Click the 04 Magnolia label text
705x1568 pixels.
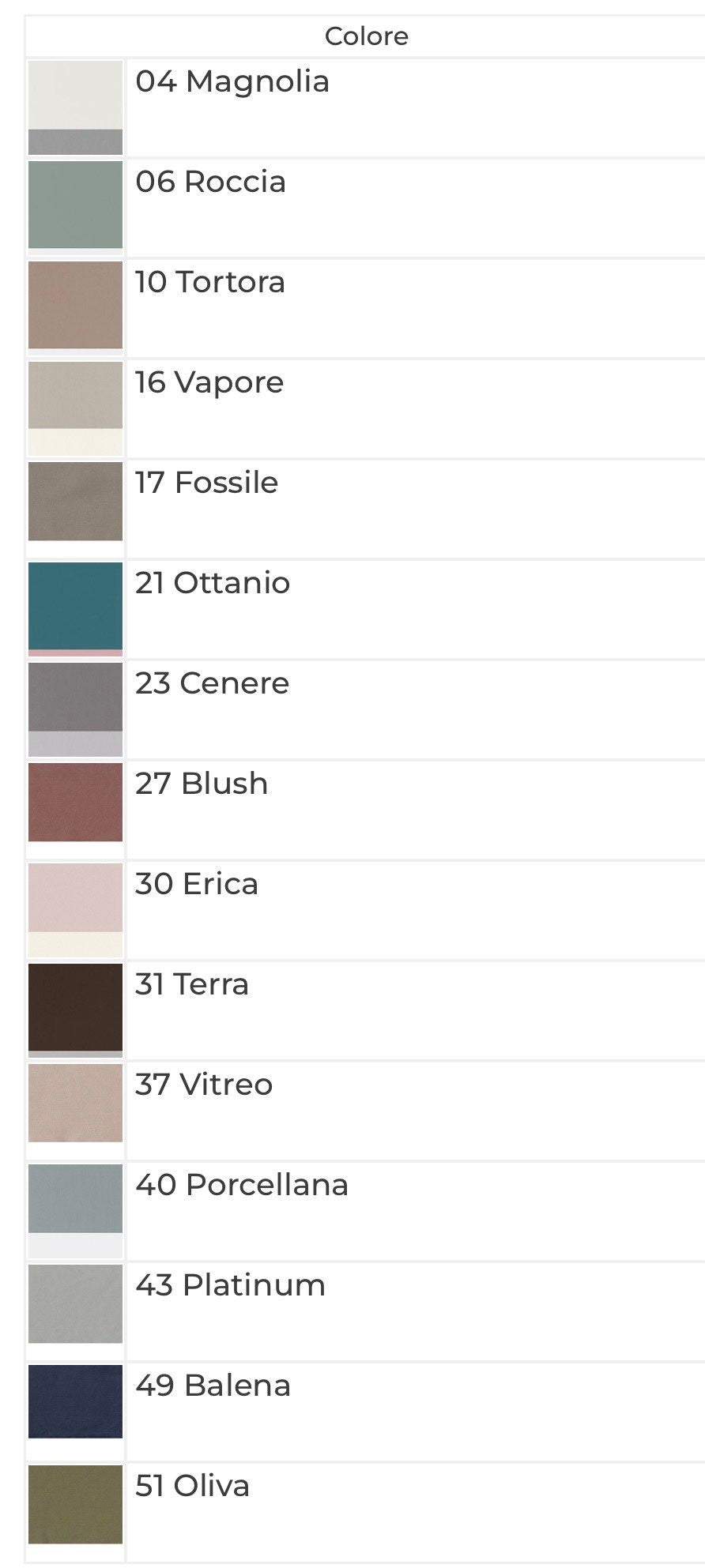232,81
